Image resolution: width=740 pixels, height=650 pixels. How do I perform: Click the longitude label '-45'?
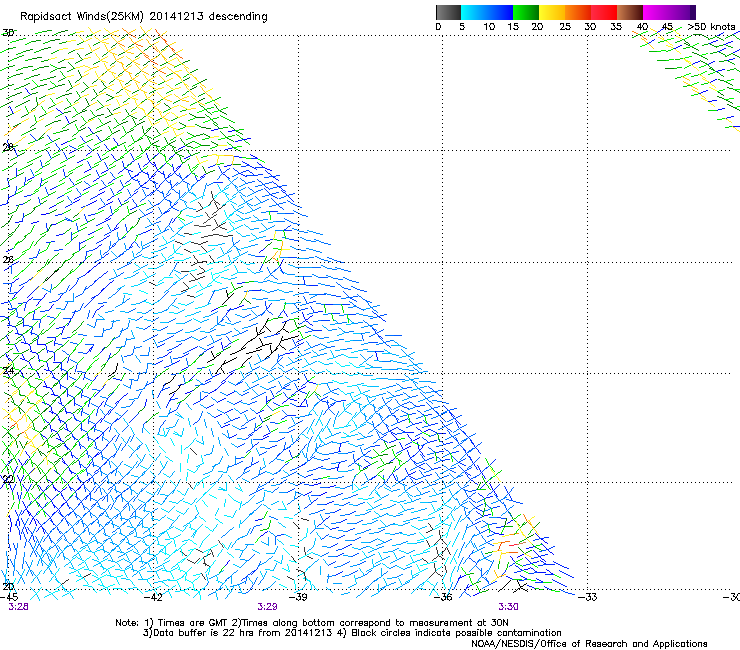pos(9,597)
